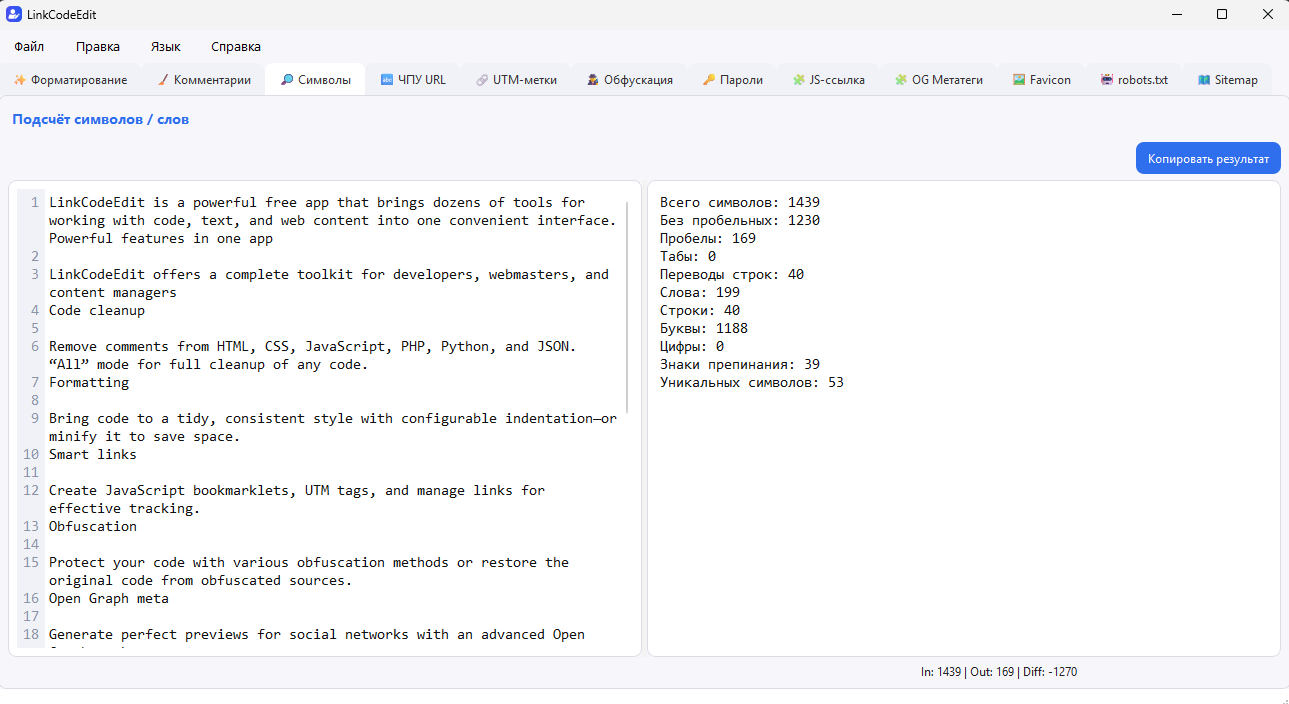Image resolution: width=1289 pixels, height=704 pixels.
Task: Click the chain icon on UTM-метки tab
Action: [x=482, y=80]
